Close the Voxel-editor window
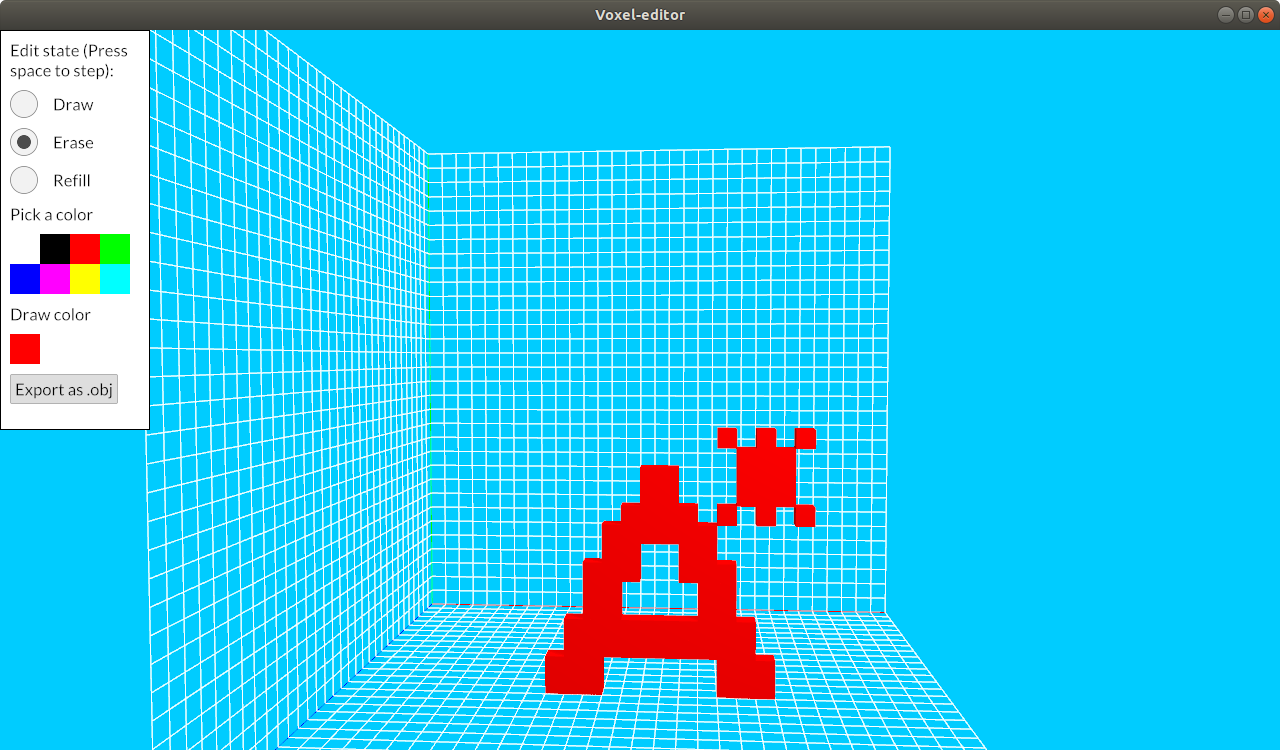Viewport: 1280px width, 750px height. click(1266, 14)
